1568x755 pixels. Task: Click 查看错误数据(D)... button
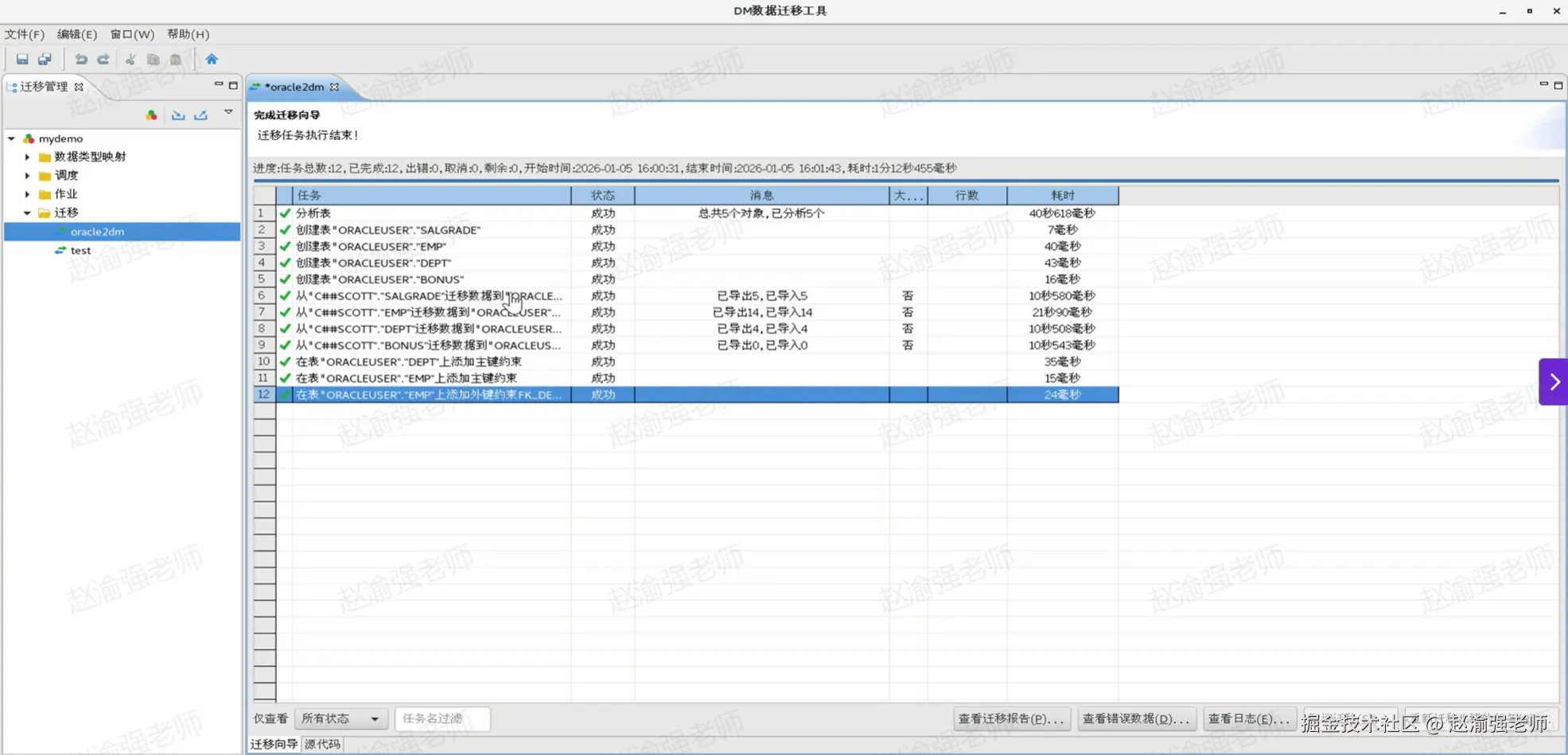(1137, 718)
